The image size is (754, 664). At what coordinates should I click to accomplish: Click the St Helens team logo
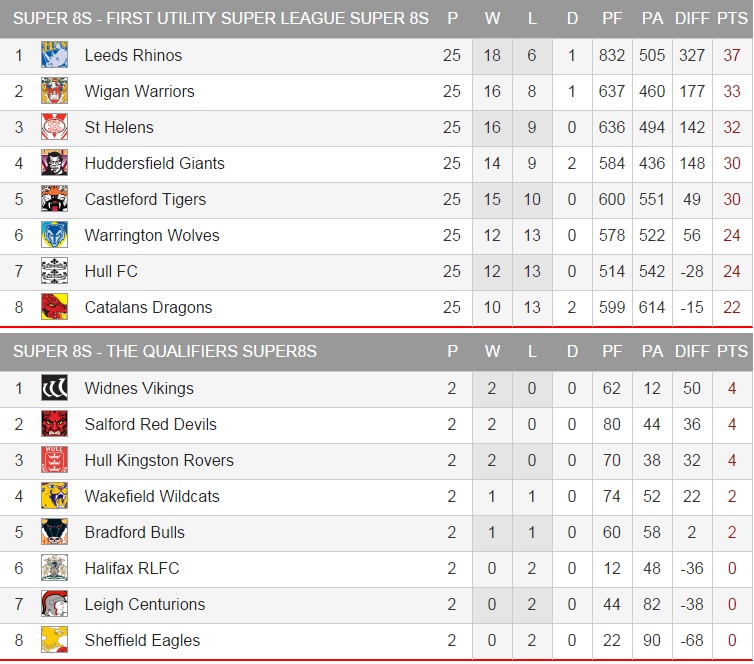[x=54, y=127]
